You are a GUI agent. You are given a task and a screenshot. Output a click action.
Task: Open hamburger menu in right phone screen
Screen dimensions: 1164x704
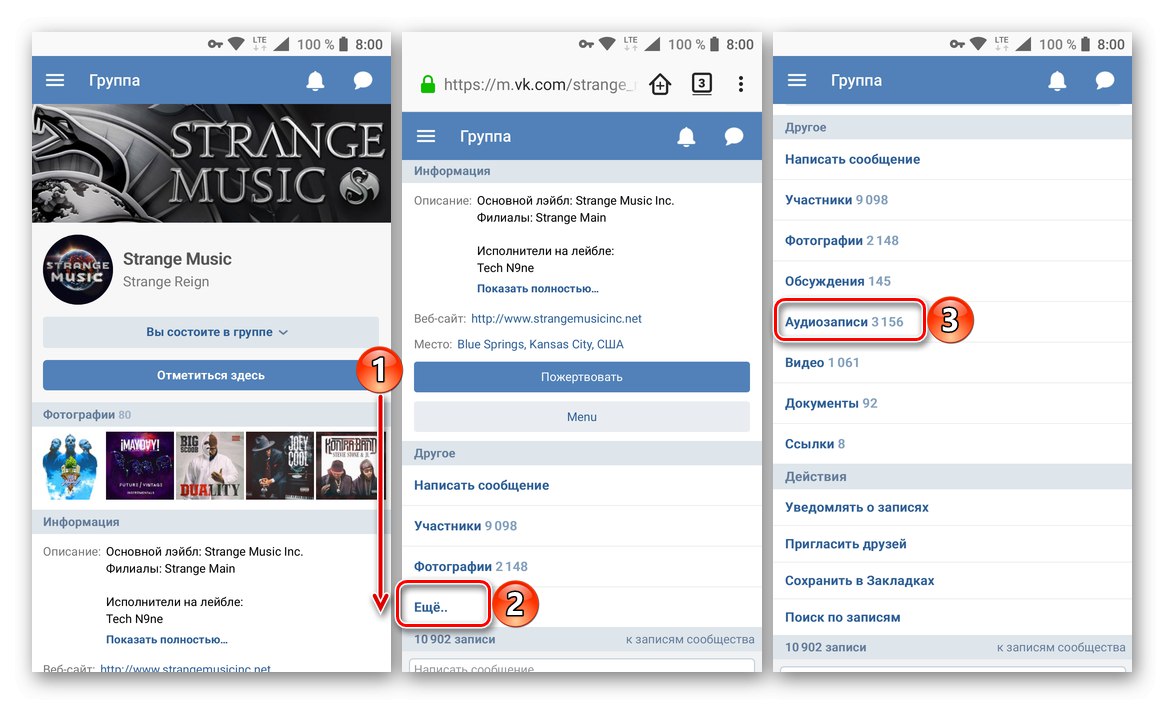click(x=797, y=80)
